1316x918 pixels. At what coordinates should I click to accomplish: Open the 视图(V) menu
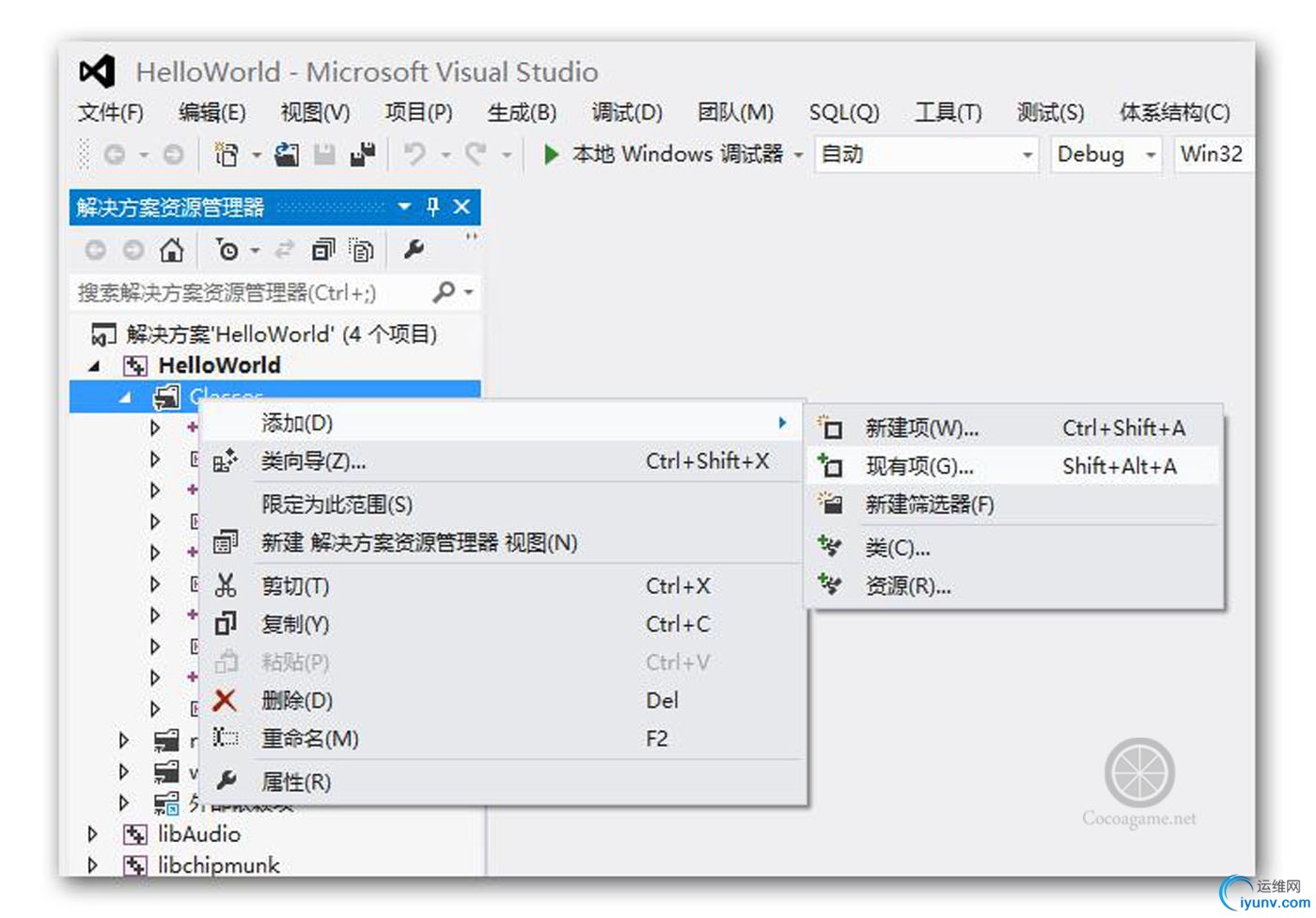tap(315, 113)
